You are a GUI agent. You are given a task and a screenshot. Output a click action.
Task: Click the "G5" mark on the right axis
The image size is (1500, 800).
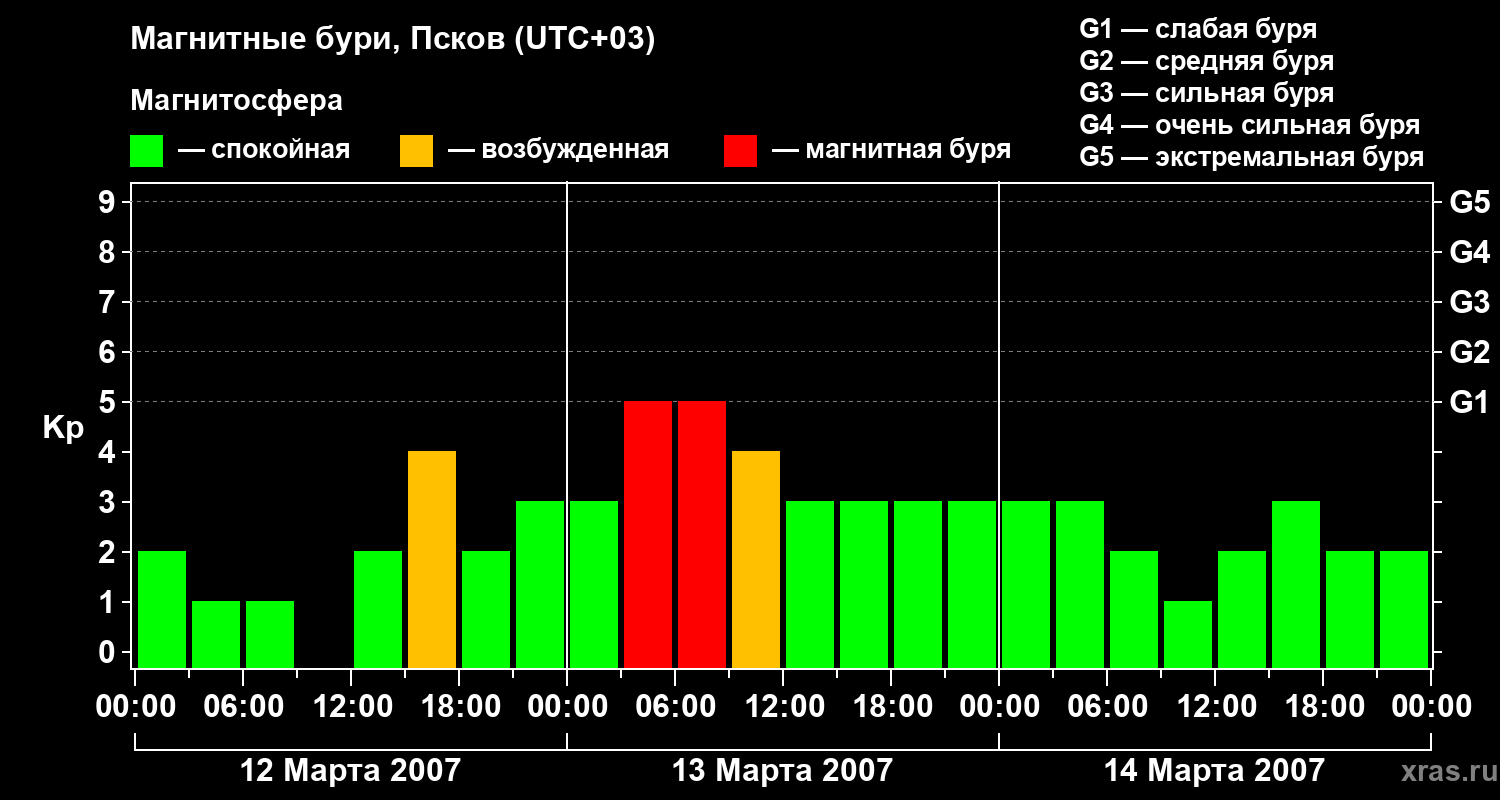pos(1470,202)
